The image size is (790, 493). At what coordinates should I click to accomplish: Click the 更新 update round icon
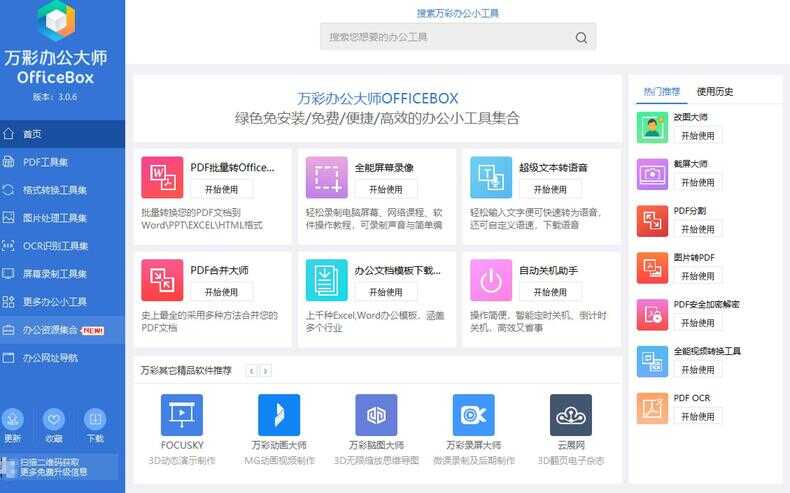13,419
